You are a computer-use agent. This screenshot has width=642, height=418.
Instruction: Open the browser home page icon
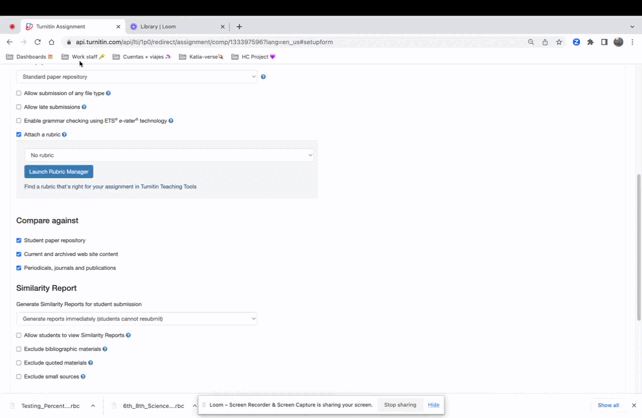point(51,42)
